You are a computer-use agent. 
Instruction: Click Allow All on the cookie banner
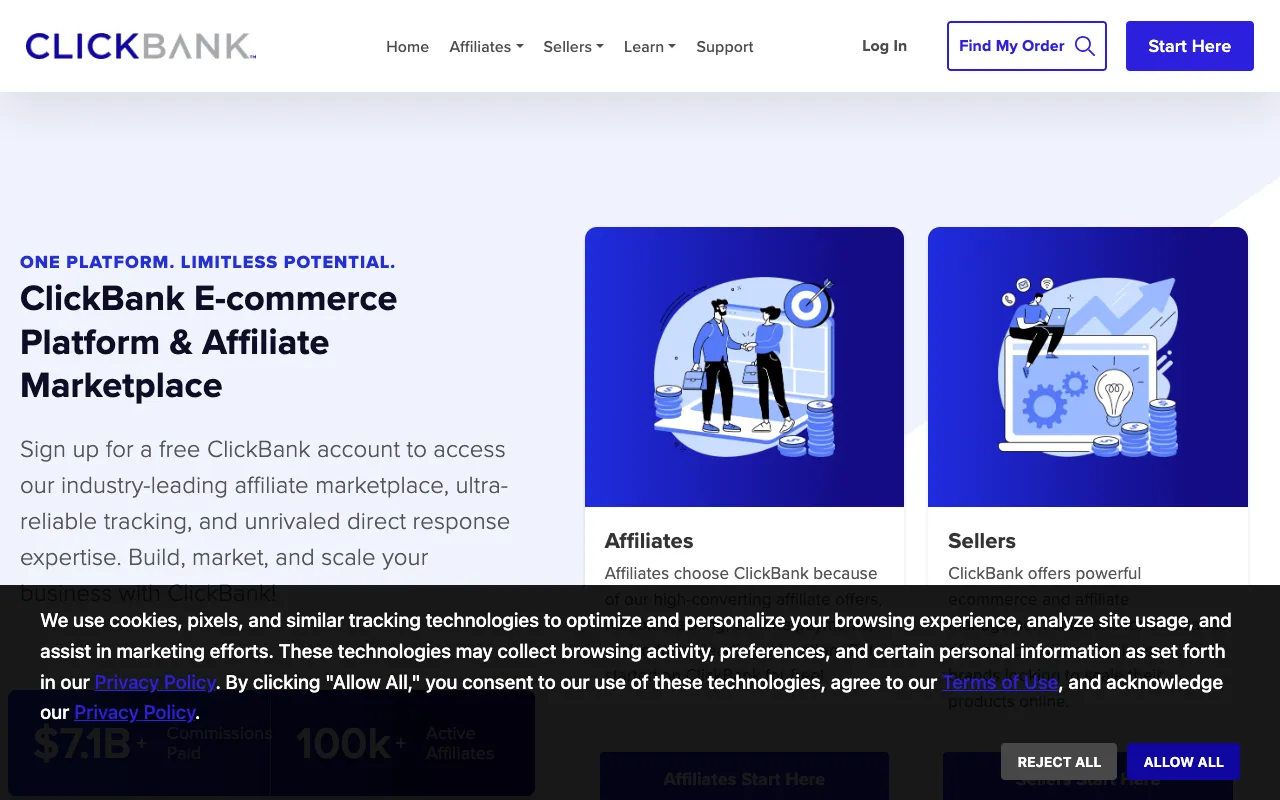point(1183,761)
